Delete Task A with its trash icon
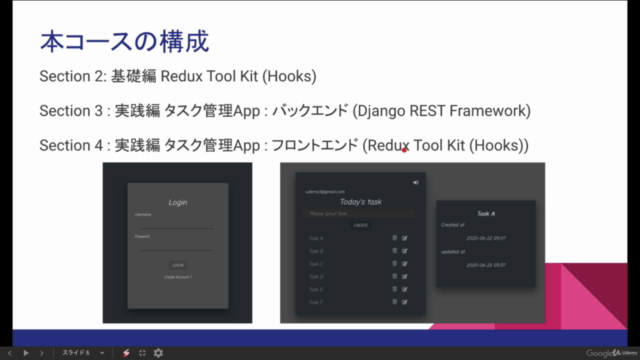 [394, 238]
